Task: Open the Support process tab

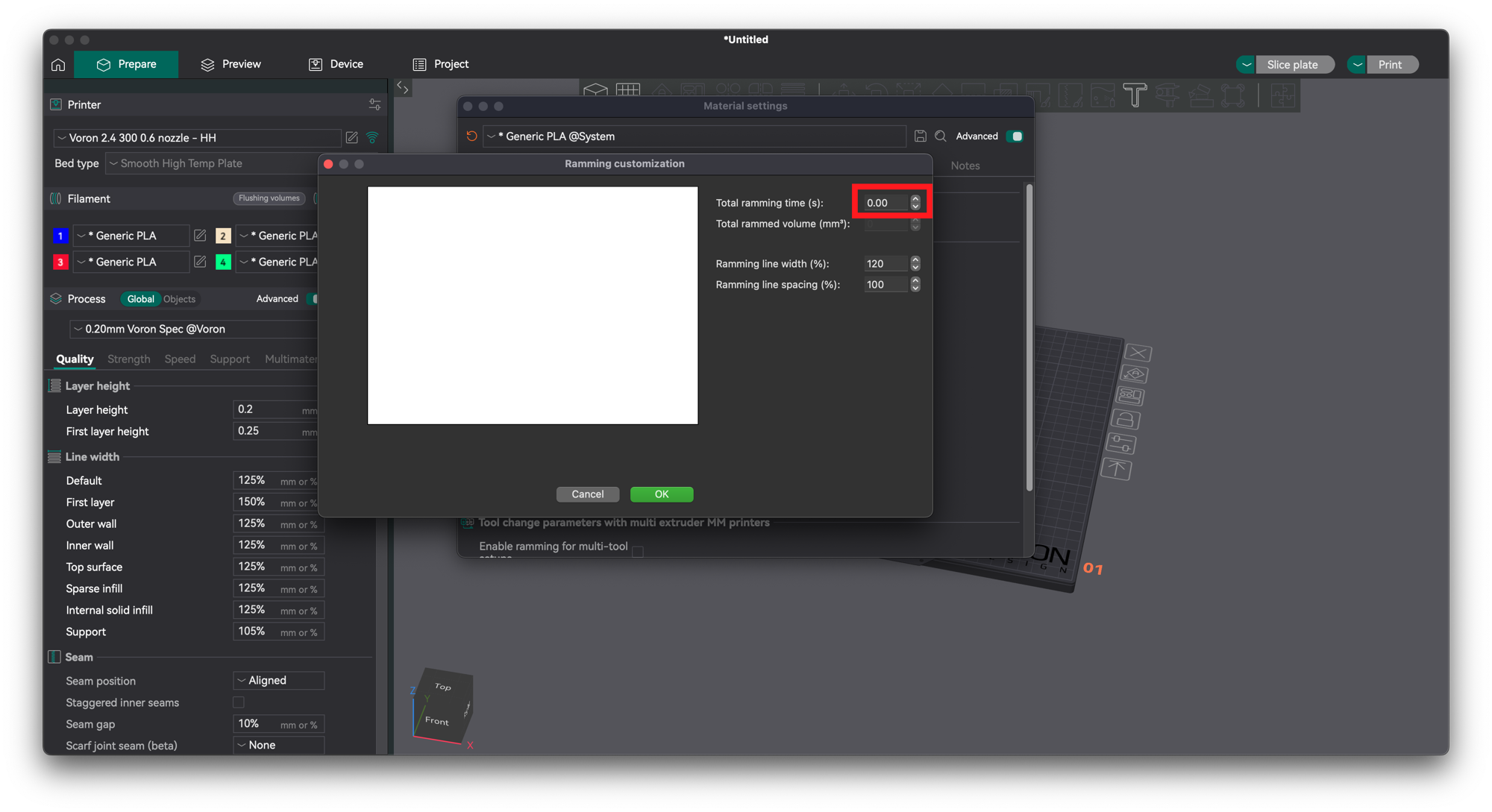Action: tap(230, 359)
